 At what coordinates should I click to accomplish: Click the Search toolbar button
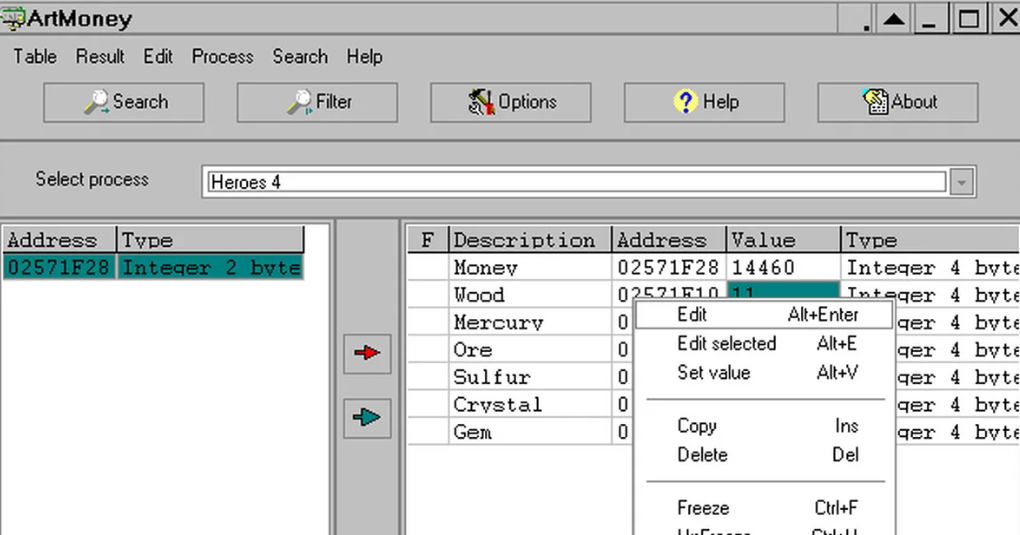(124, 102)
